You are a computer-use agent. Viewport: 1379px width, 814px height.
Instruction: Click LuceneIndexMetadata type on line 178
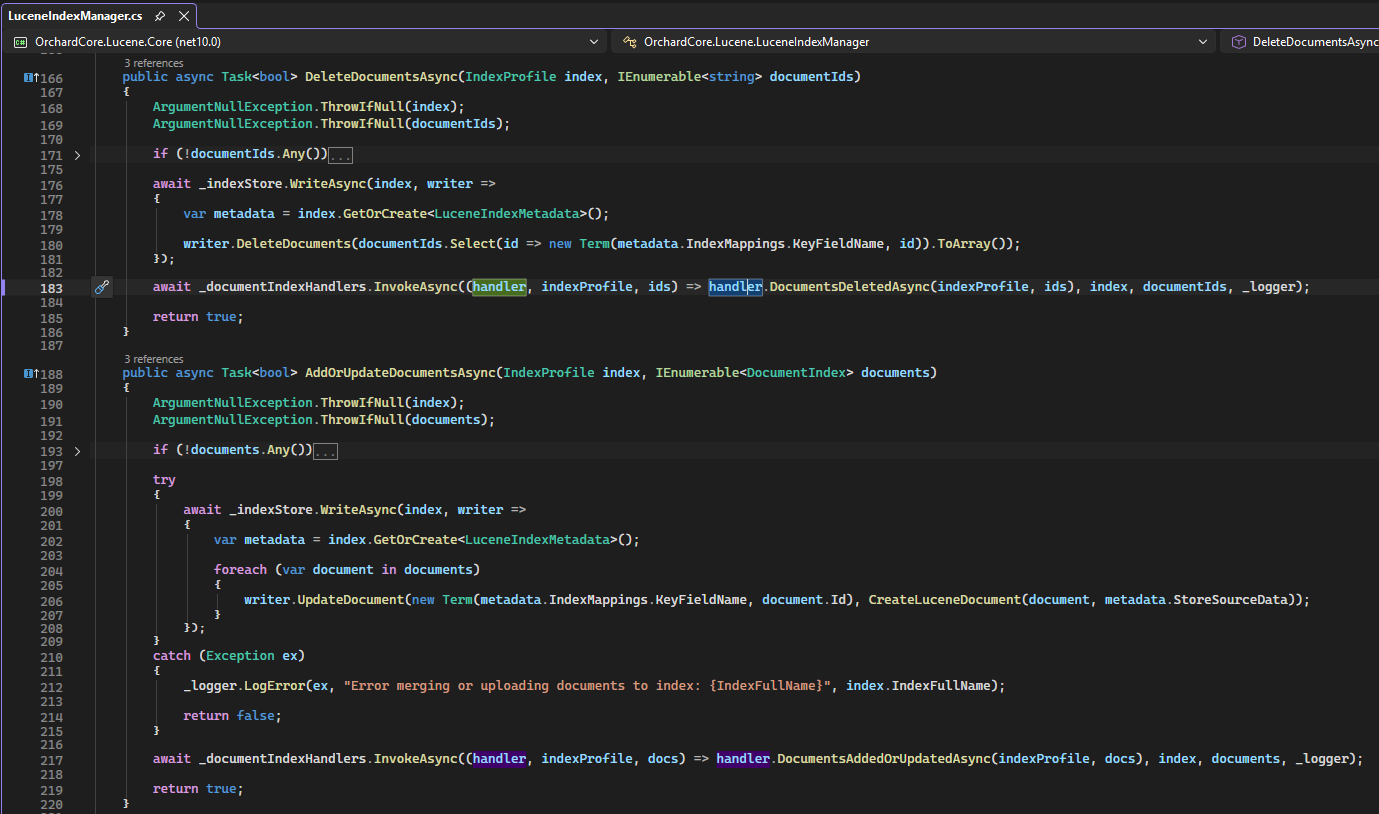[507, 214]
